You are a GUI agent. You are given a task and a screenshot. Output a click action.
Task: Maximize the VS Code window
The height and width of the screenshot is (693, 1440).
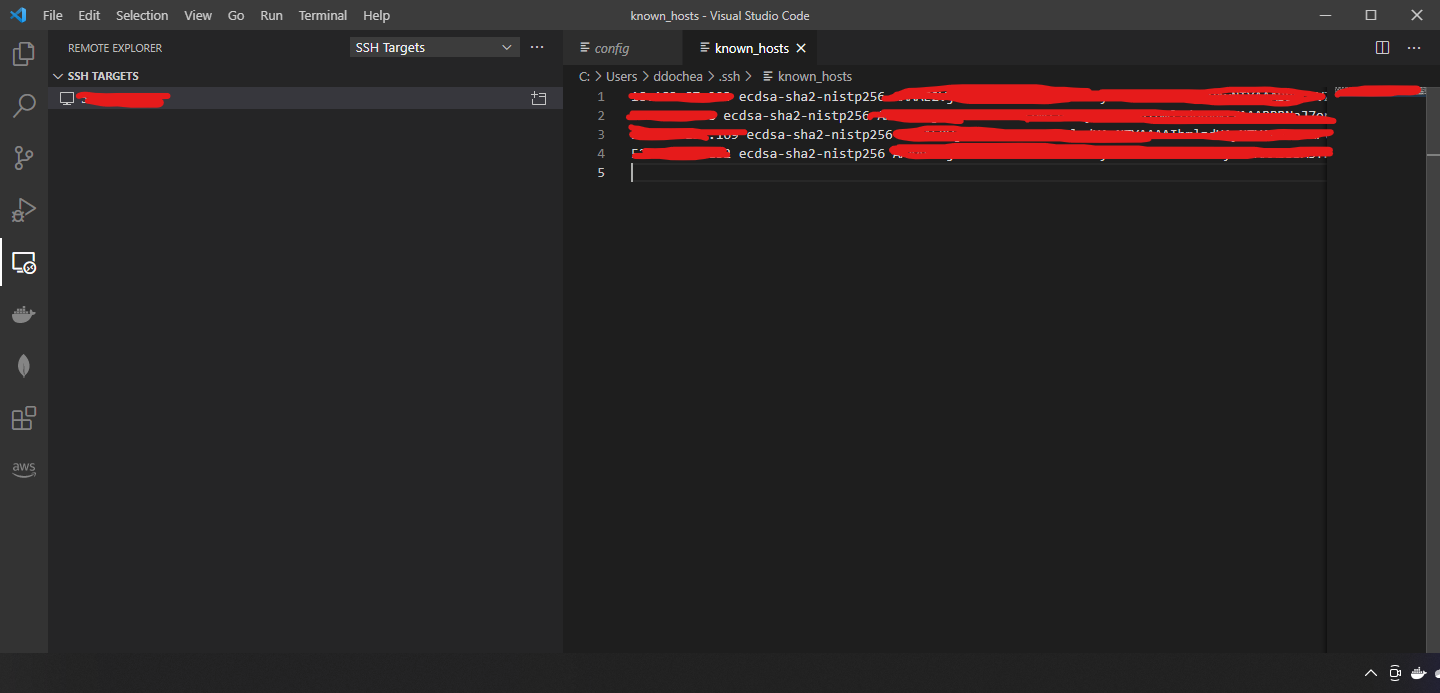click(x=1371, y=15)
